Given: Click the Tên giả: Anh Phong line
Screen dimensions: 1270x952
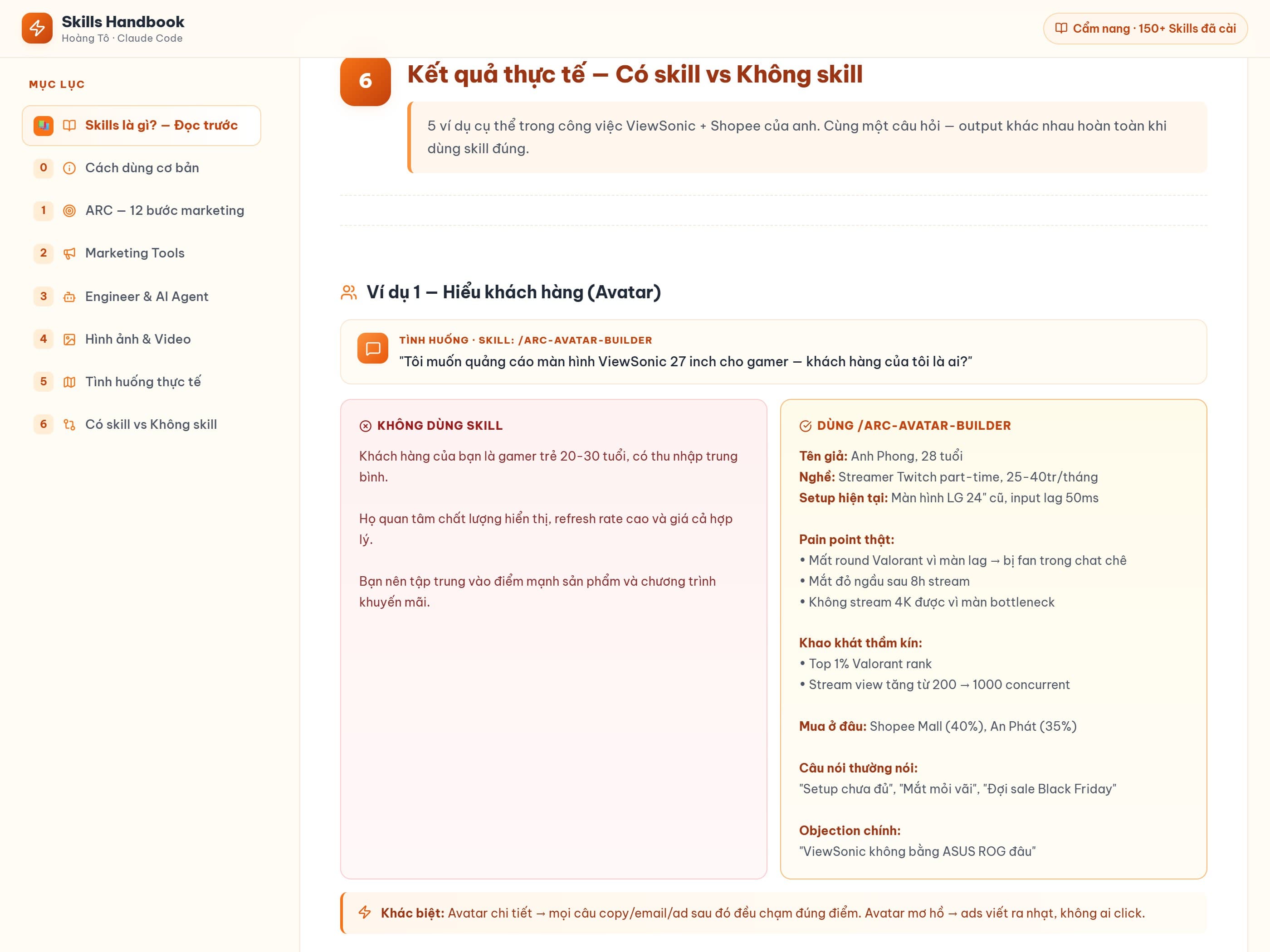Looking at the screenshot, I should coord(881,456).
